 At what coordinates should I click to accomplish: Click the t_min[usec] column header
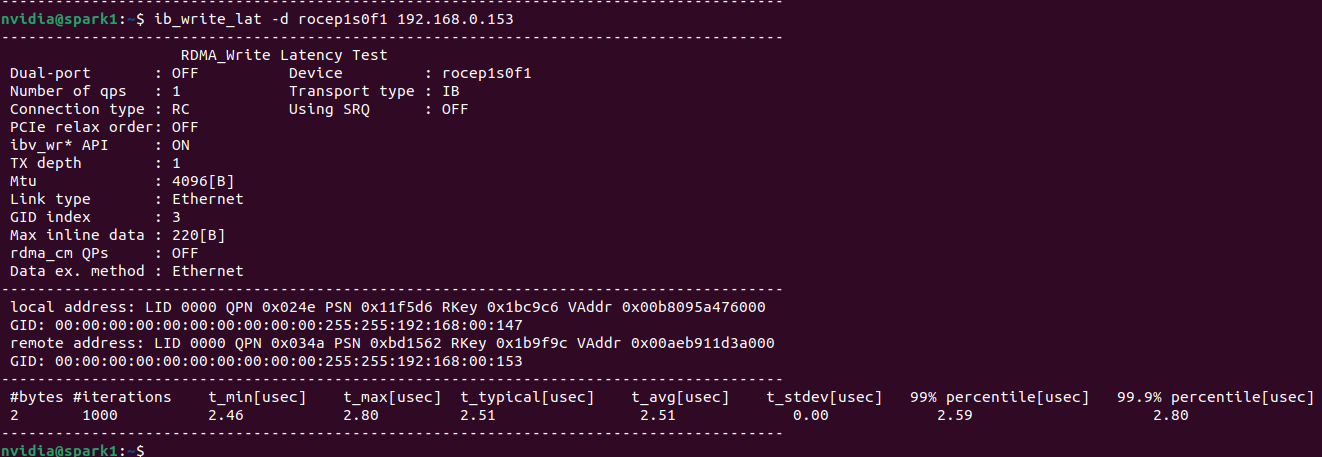[x=257, y=397]
